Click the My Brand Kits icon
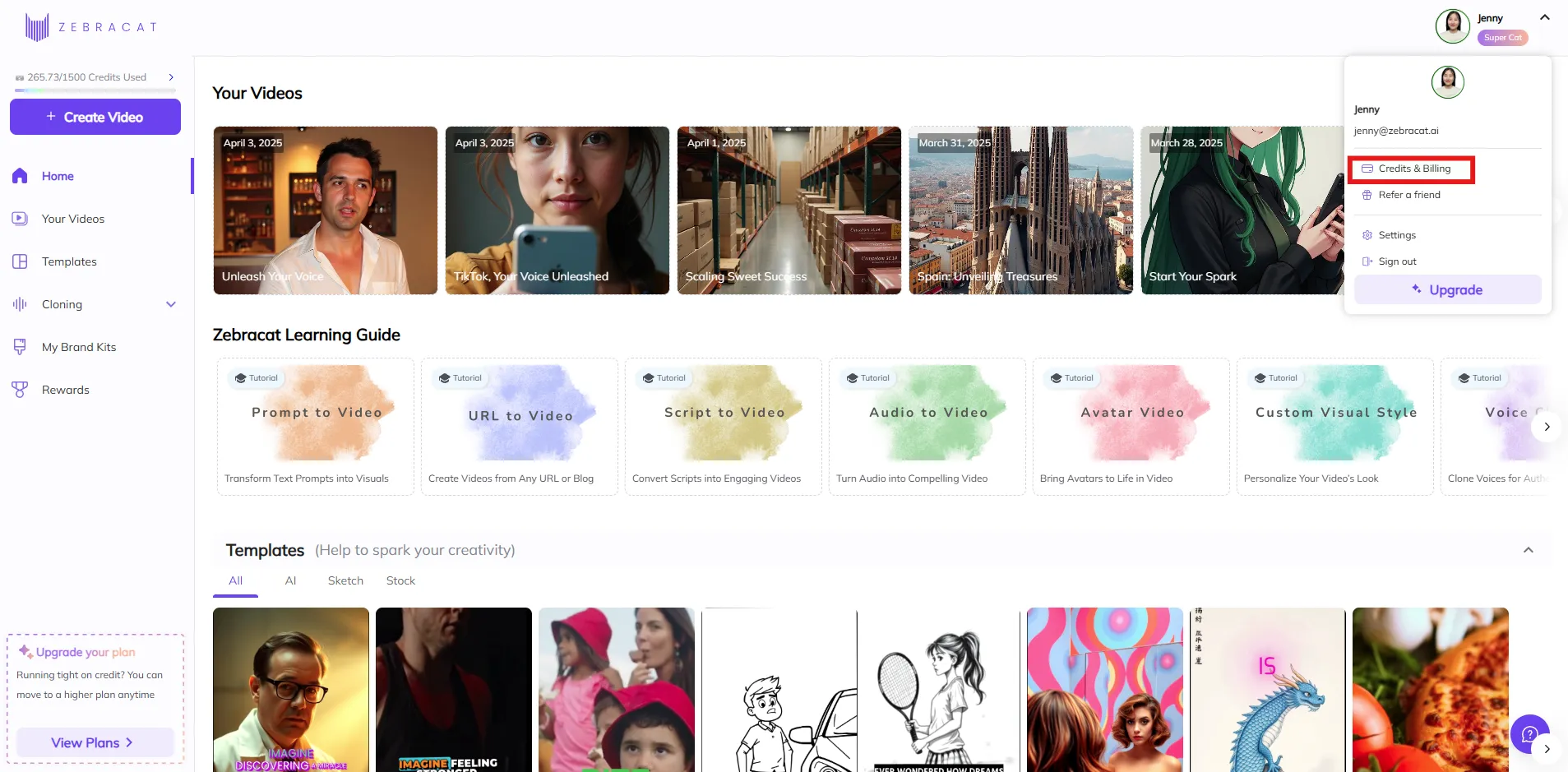 (21, 347)
